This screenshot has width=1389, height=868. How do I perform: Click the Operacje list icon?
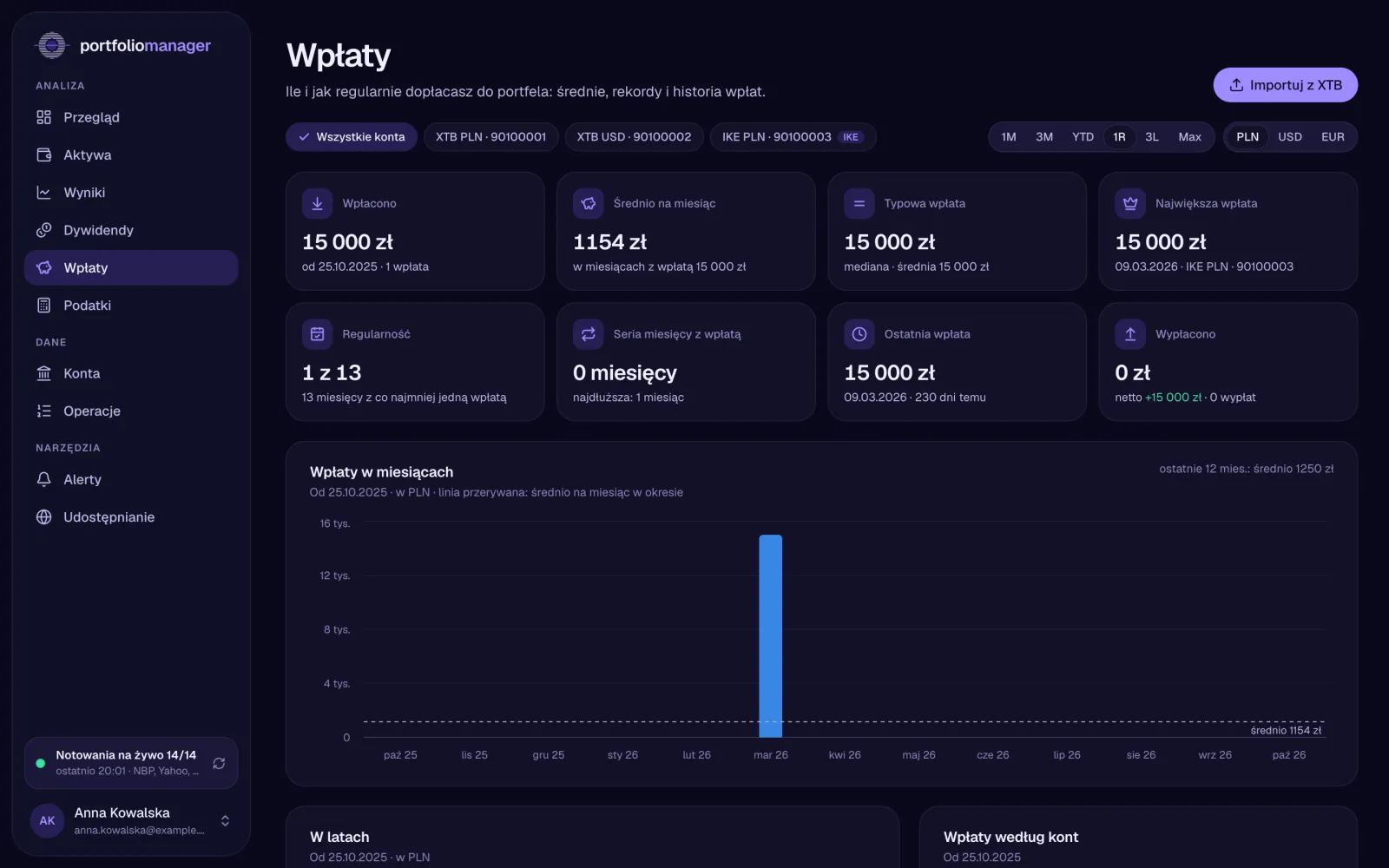[43, 411]
